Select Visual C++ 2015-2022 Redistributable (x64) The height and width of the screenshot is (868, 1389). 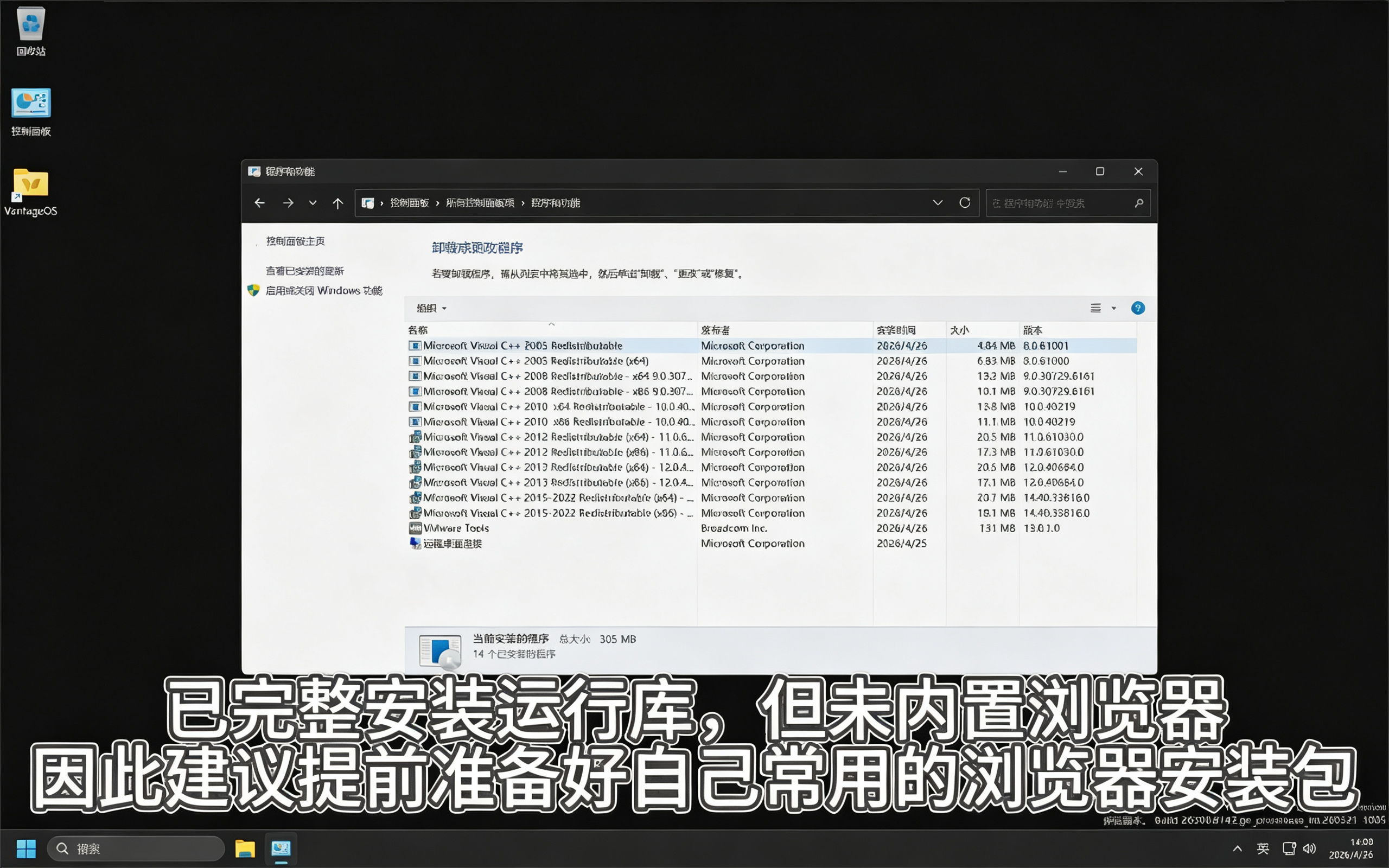(x=771, y=497)
